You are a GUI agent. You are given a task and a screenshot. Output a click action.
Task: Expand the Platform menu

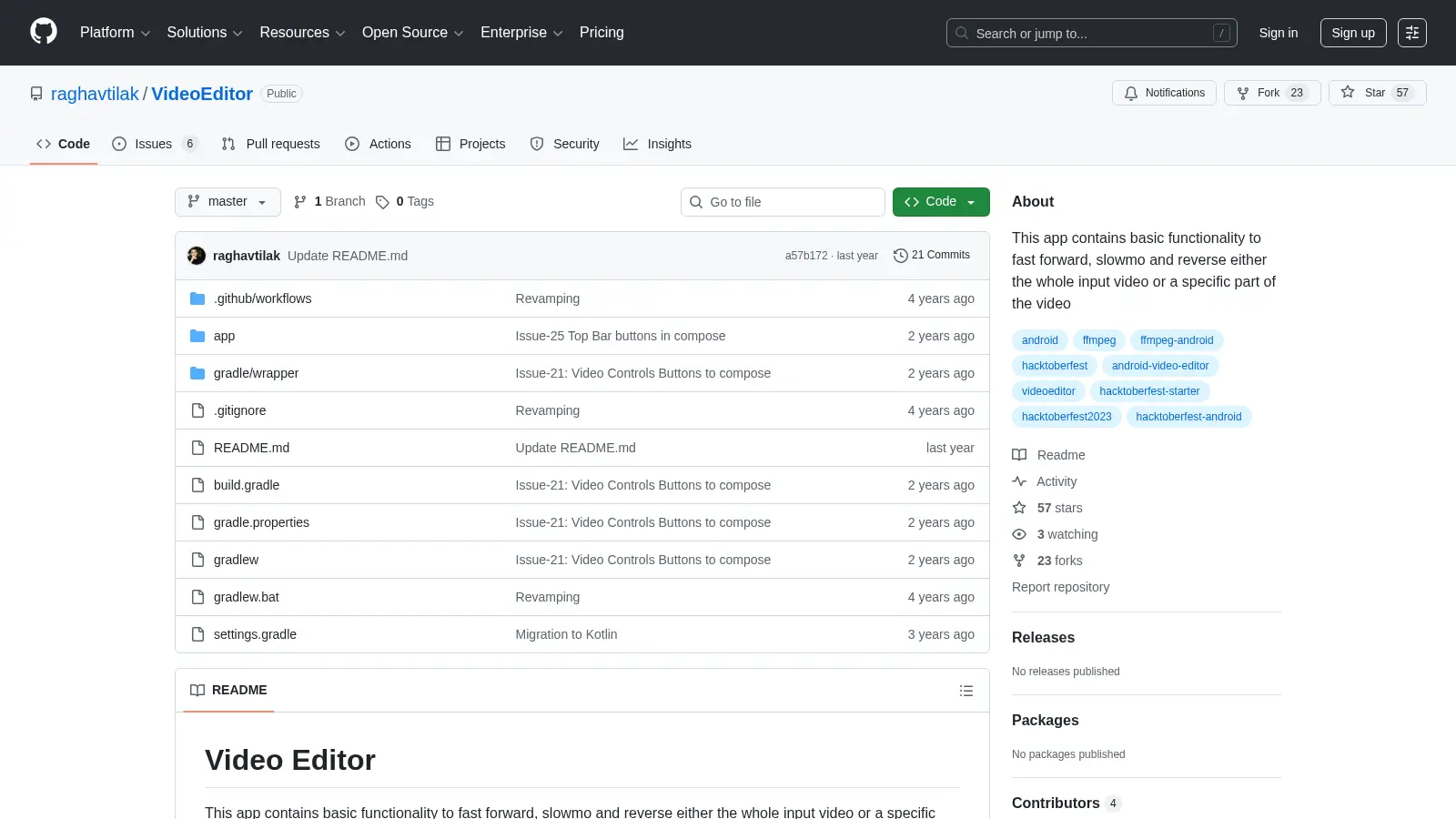pos(116,33)
